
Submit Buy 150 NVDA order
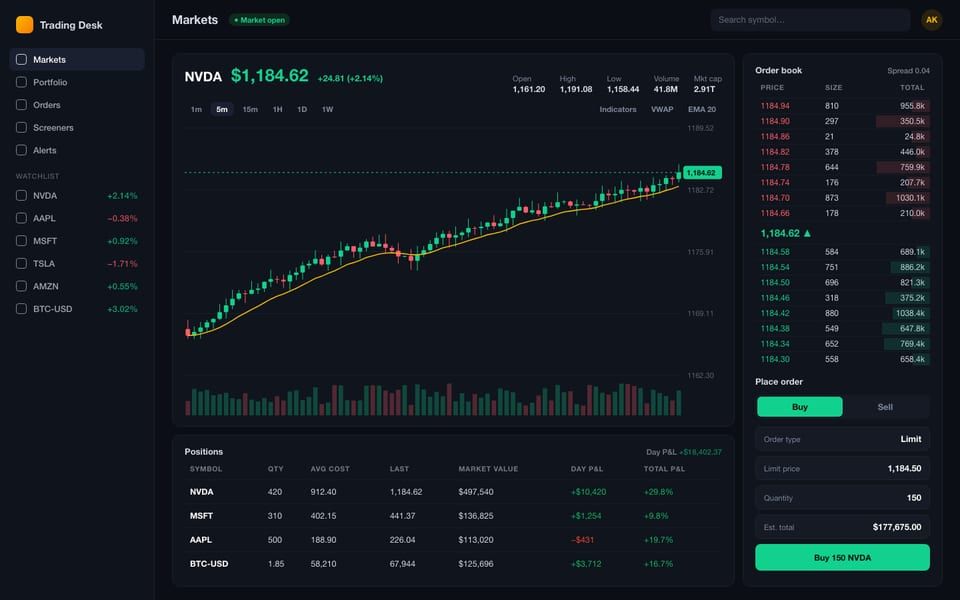tap(842, 557)
